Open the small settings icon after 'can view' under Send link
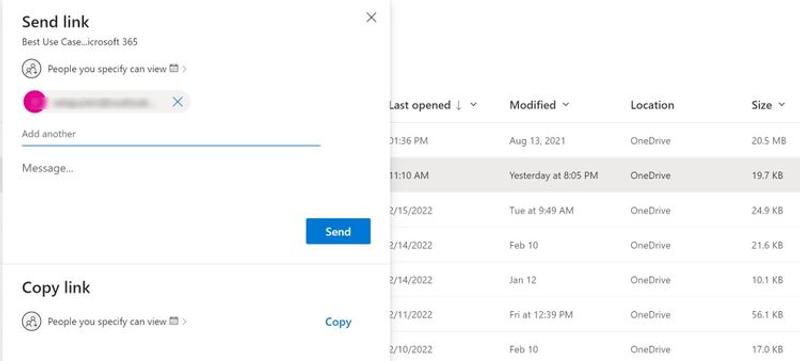 173,68
